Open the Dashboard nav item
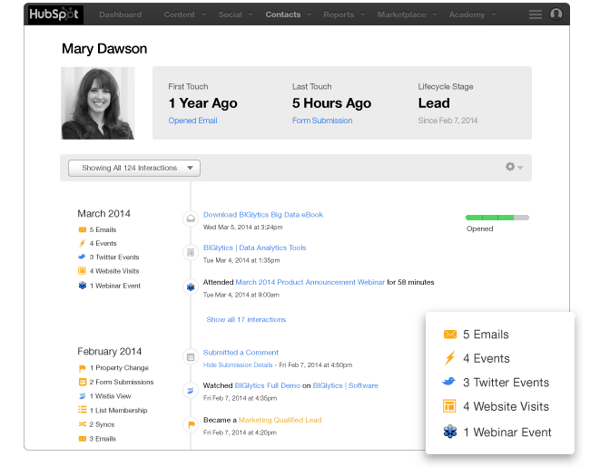 pos(120,14)
